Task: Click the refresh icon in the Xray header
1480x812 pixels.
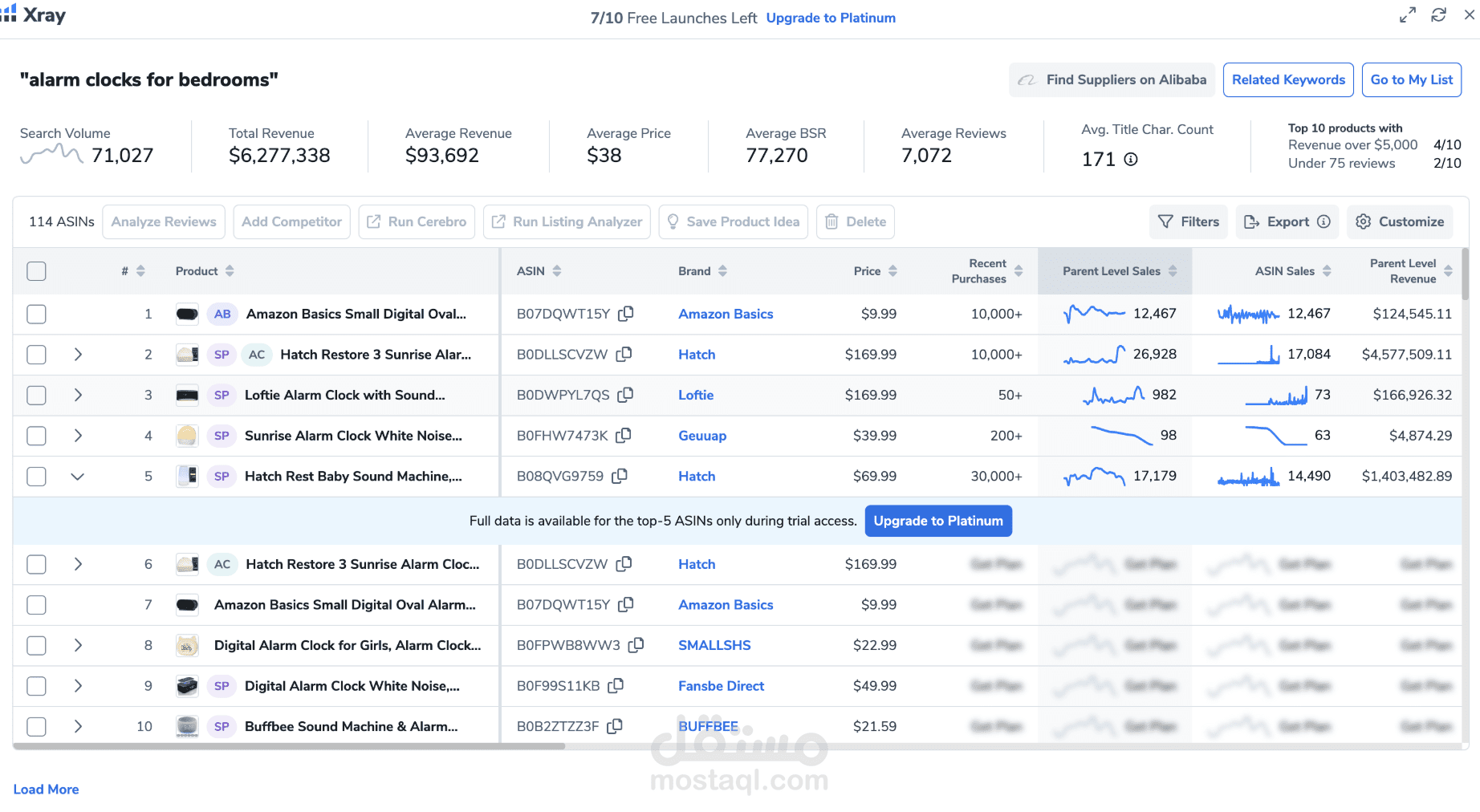Action: click(1438, 15)
